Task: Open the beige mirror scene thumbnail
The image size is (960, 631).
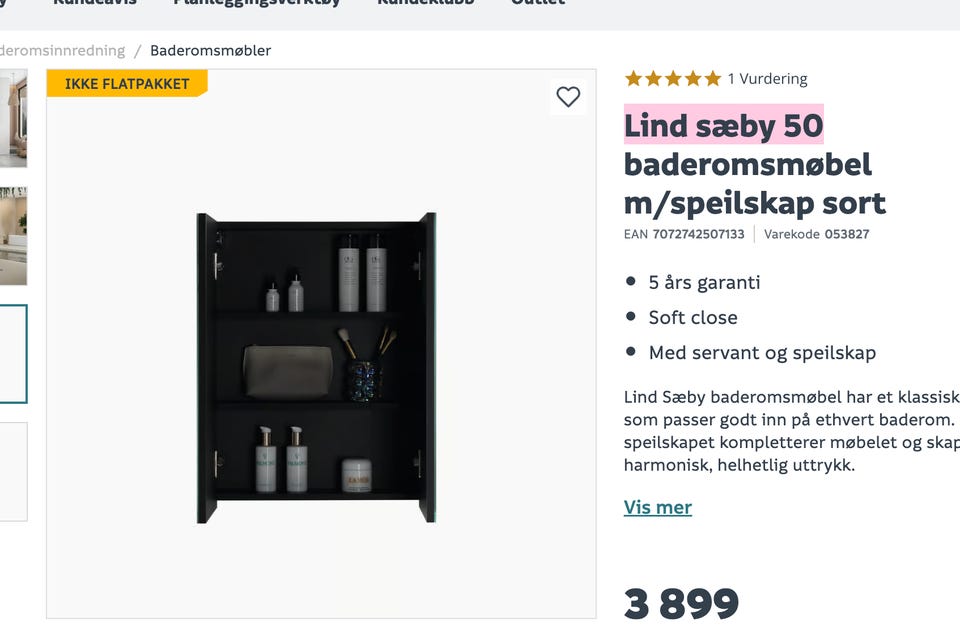Action: click(x=13, y=118)
